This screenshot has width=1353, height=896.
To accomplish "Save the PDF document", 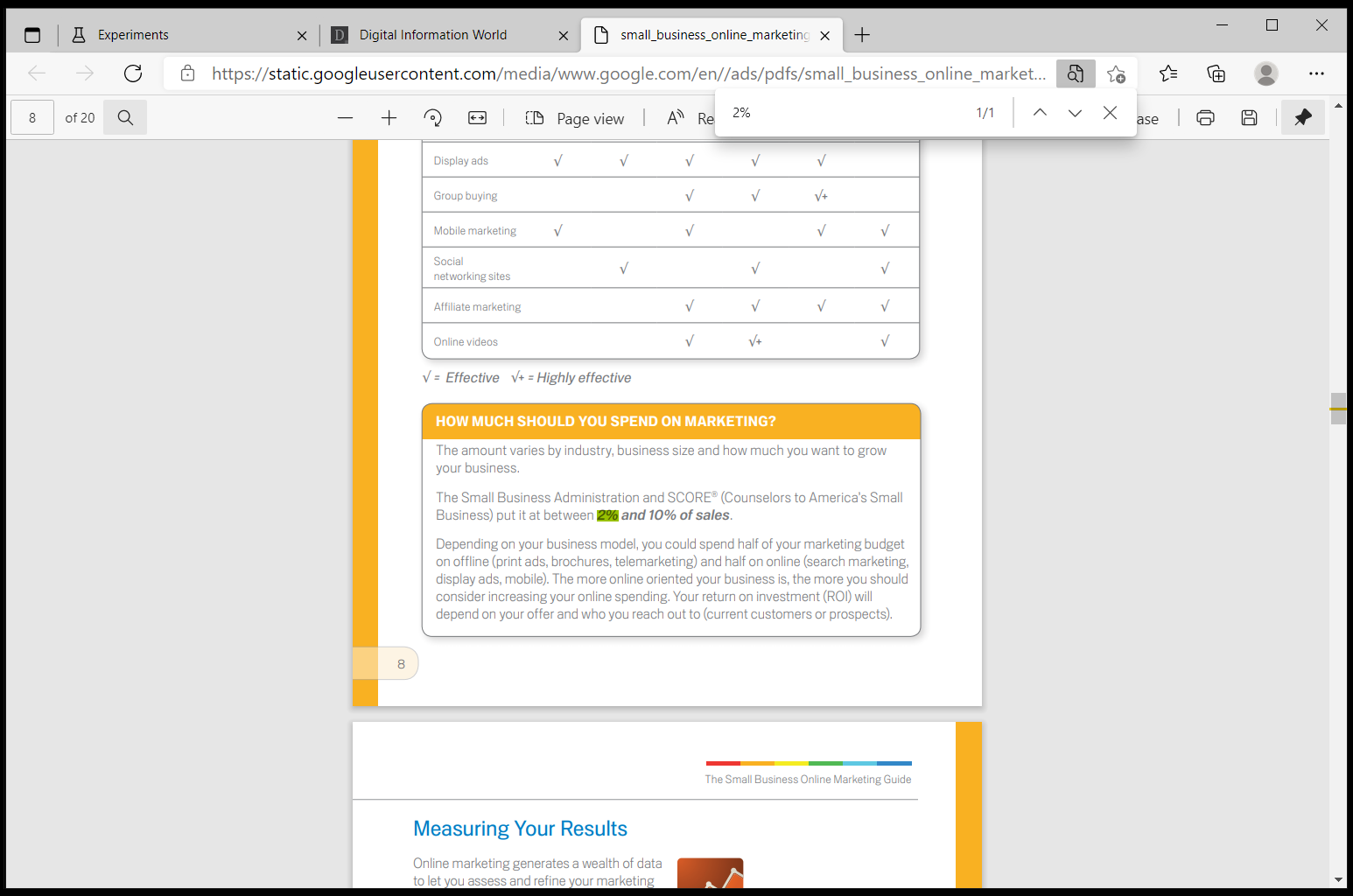I will point(1249,117).
